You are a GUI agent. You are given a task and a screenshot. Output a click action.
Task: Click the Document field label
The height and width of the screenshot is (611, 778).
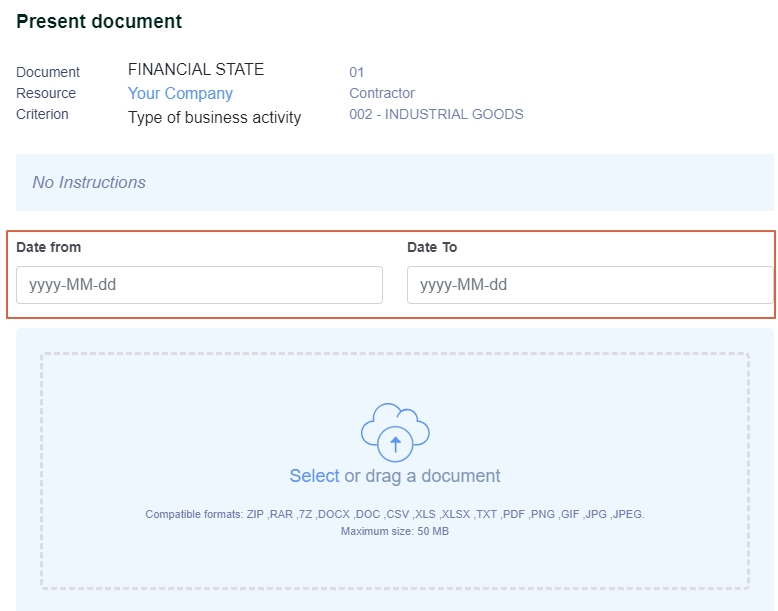[48, 72]
